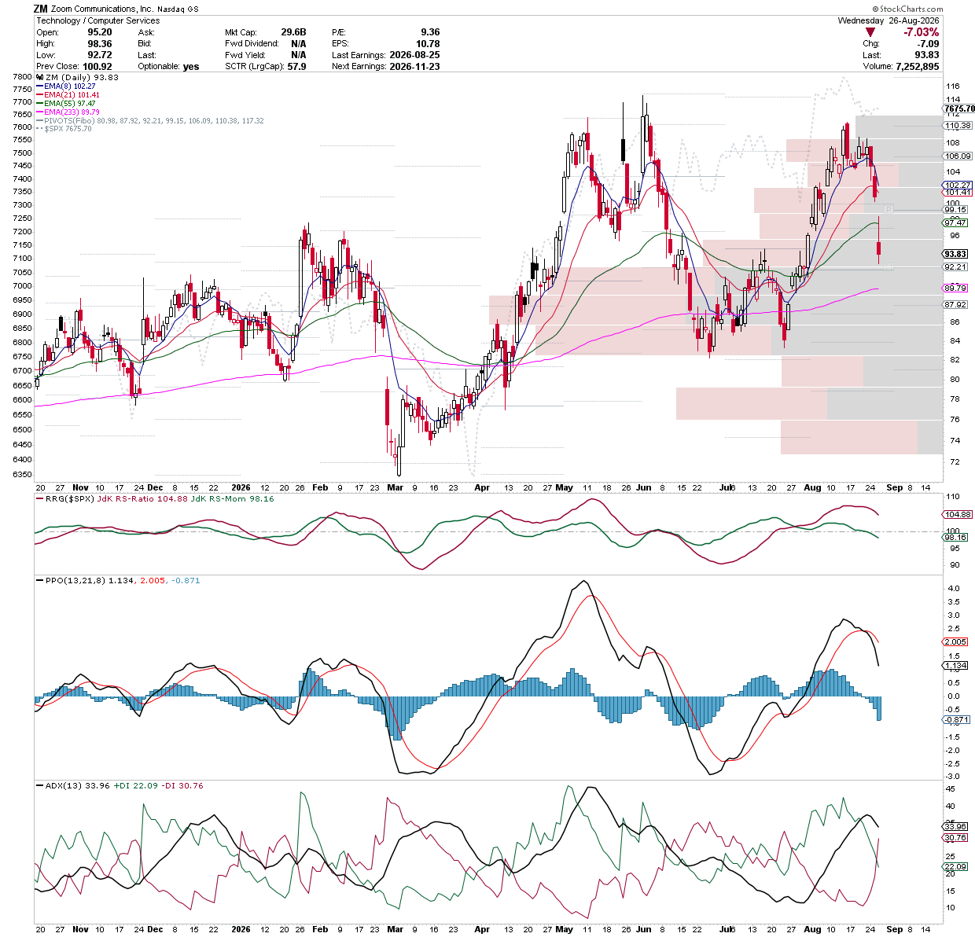Click the 'Feb' label on bottom time axis
This screenshot has width=975, height=937.
click(320, 930)
